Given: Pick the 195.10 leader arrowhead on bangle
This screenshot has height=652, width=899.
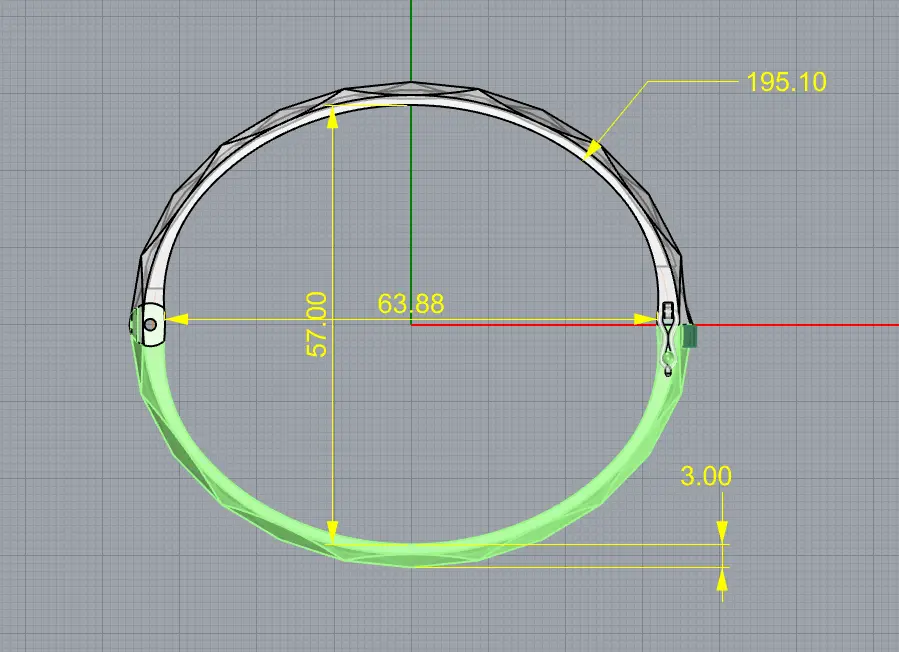Looking at the screenshot, I should (592, 151).
